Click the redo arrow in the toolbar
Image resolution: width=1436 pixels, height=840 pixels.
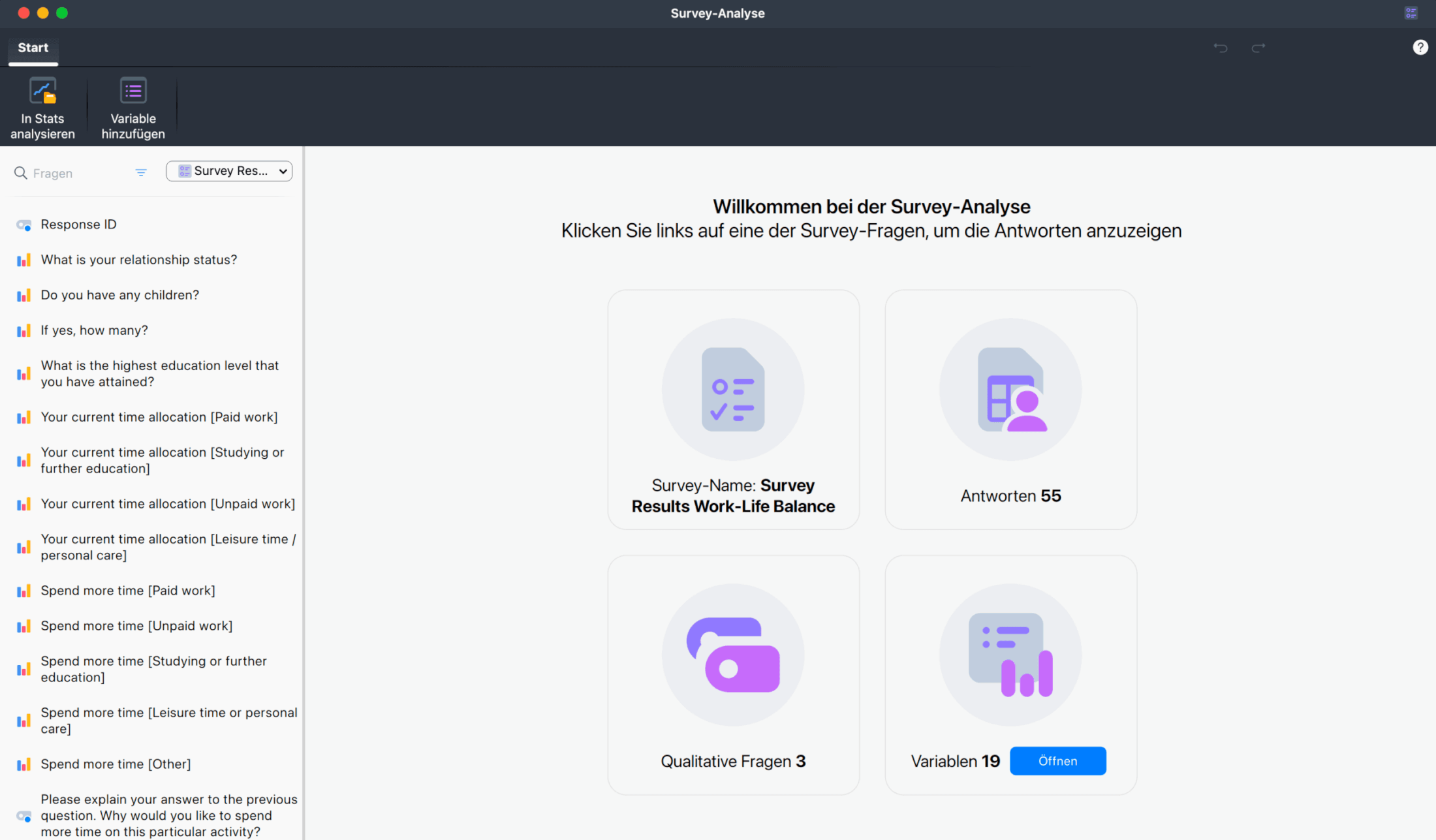(x=1258, y=47)
